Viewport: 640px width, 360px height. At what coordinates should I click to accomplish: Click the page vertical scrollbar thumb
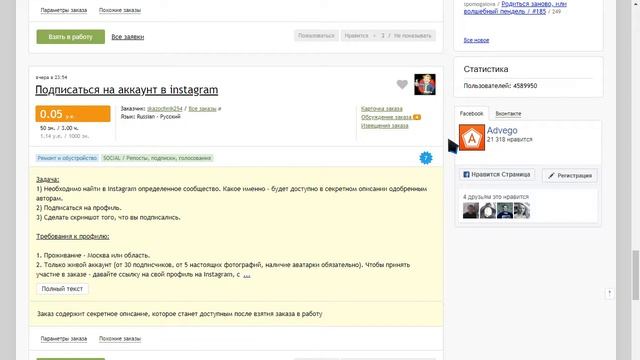[x=636, y=276]
